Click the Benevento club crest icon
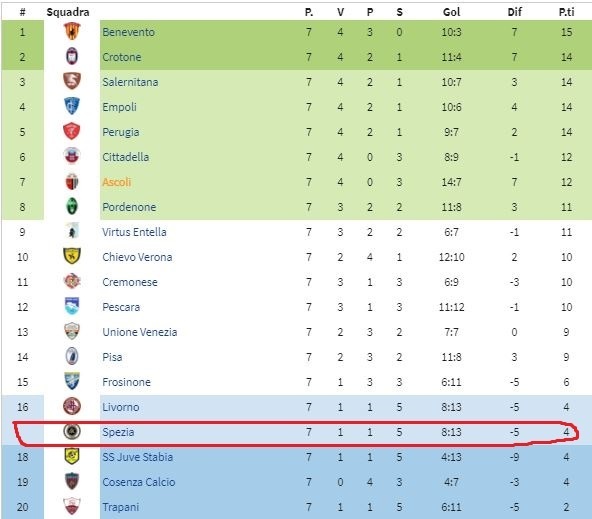This screenshot has width=592, height=519. [x=72, y=31]
